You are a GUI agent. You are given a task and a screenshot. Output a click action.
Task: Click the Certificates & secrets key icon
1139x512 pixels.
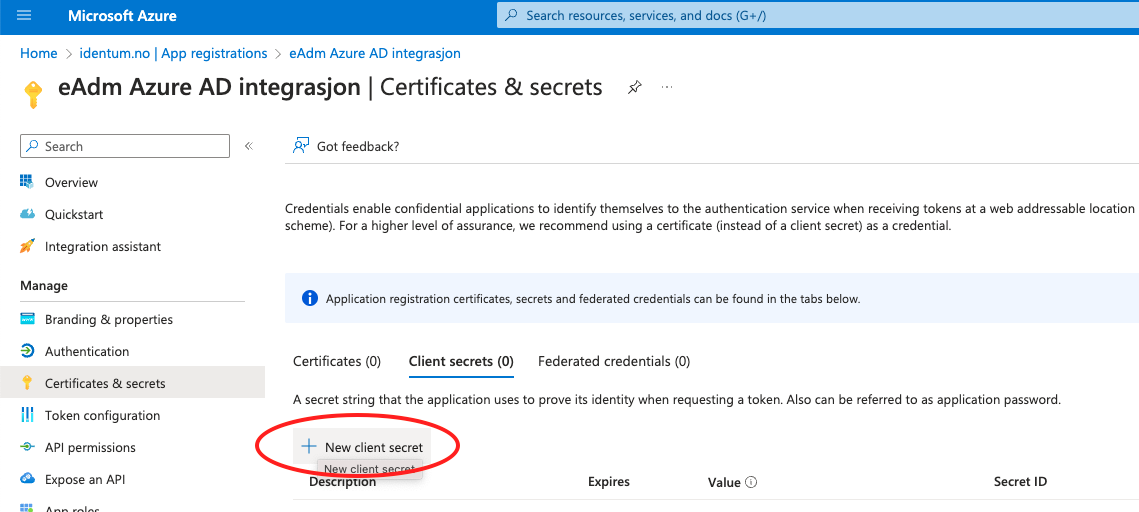point(28,383)
